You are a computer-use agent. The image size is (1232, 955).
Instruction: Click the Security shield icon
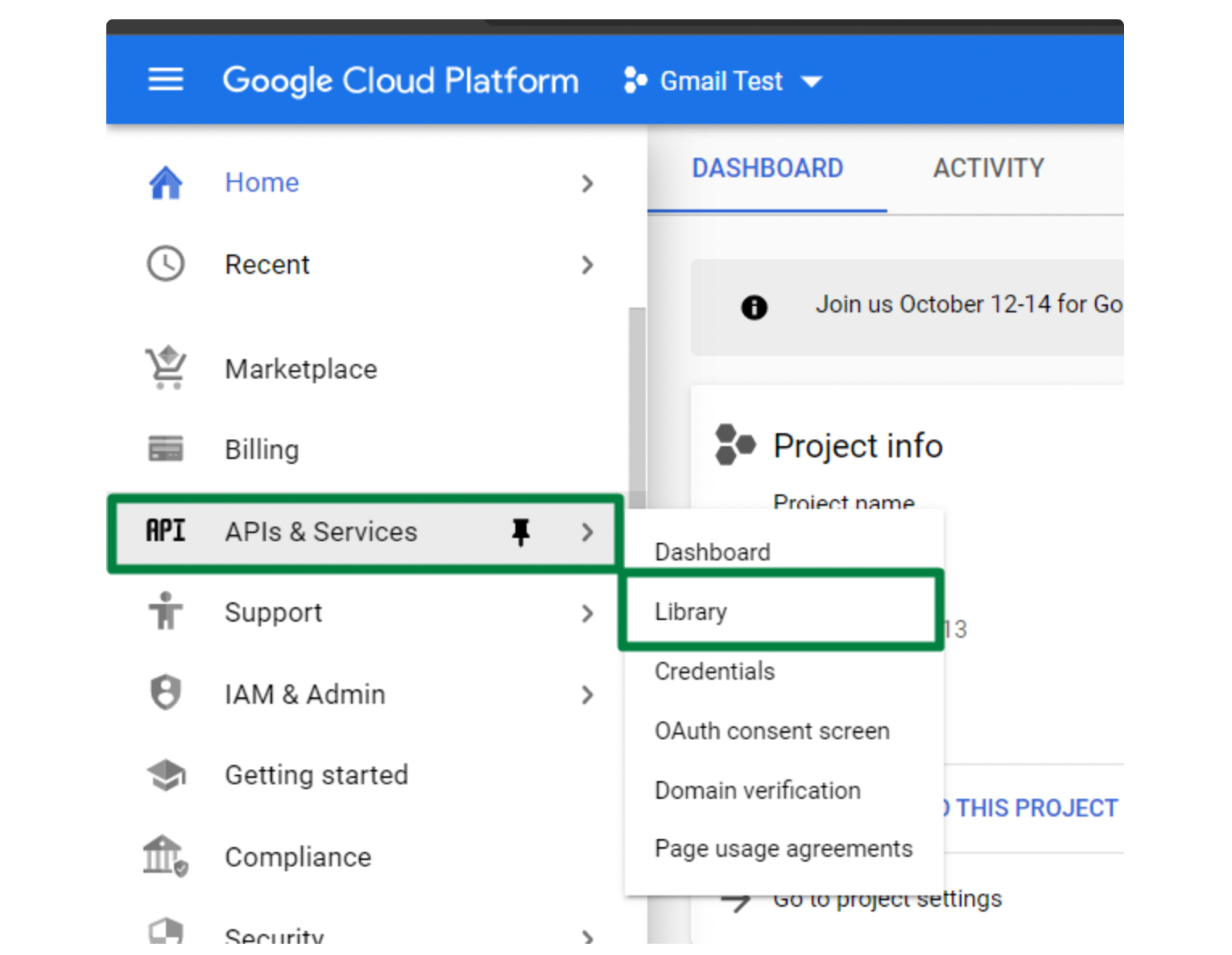tap(166, 931)
